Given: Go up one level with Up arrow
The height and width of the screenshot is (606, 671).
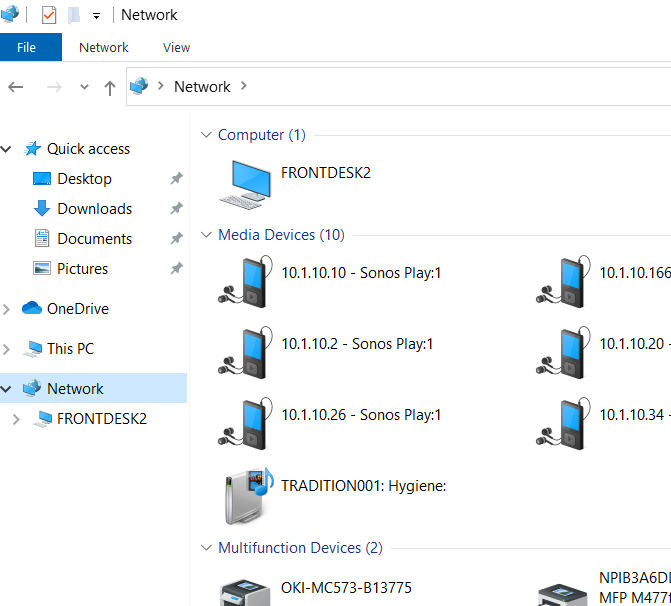Looking at the screenshot, I should coord(110,88).
